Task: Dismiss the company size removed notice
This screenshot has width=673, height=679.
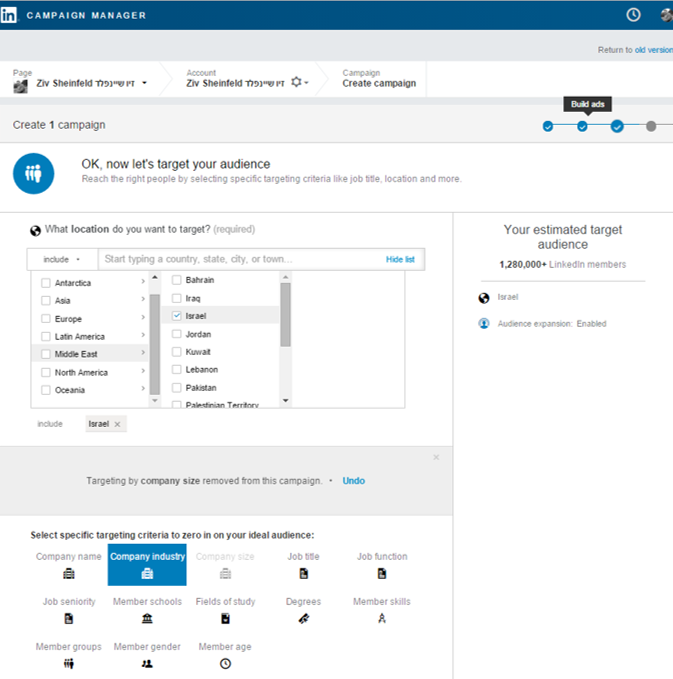Action: pyautogui.click(x=436, y=457)
